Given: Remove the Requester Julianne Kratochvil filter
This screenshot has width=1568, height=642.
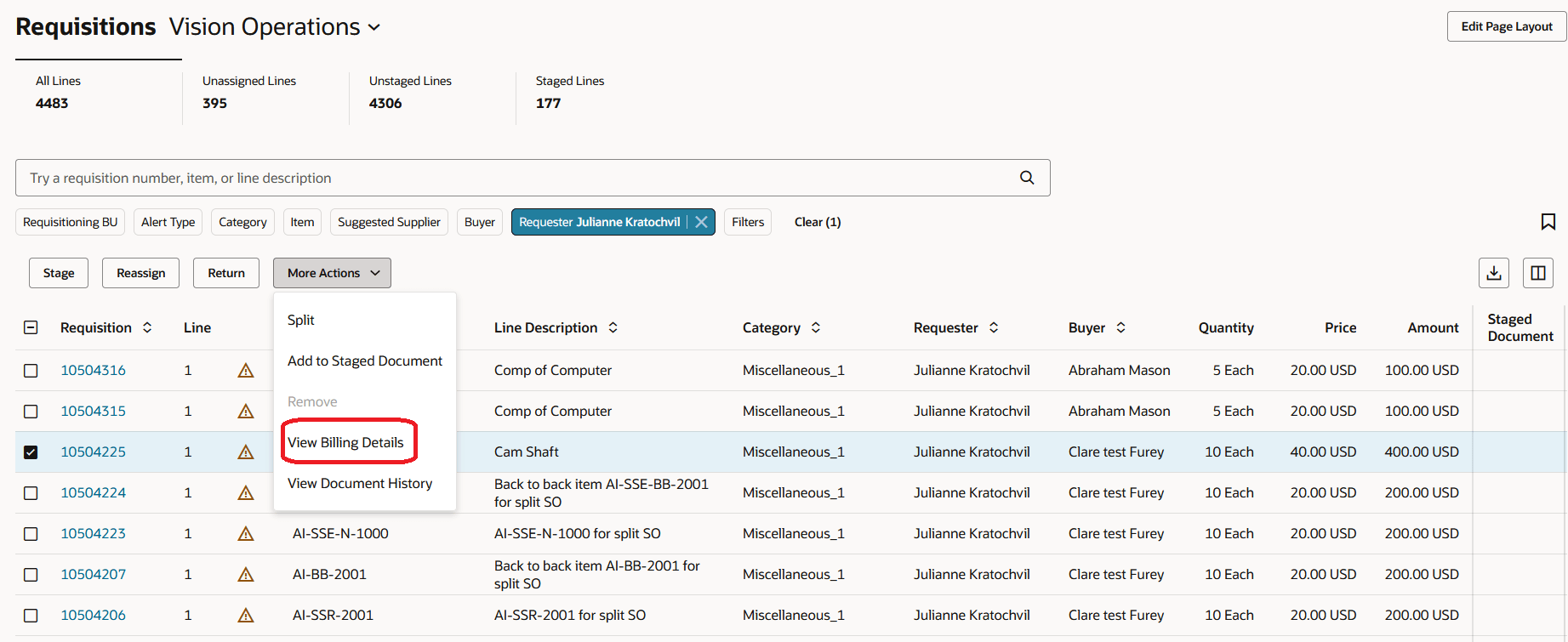Looking at the screenshot, I should pos(701,222).
